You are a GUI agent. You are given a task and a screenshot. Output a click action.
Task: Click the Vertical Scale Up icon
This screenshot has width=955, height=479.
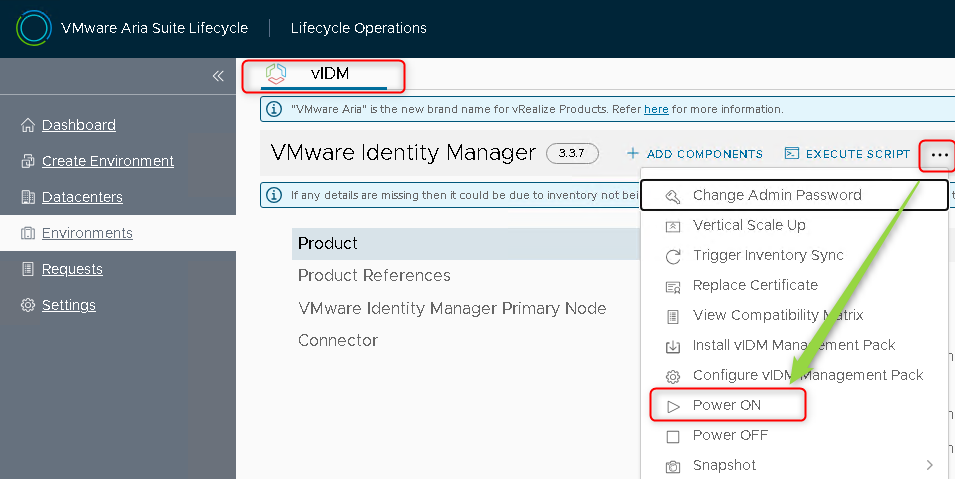pos(672,226)
